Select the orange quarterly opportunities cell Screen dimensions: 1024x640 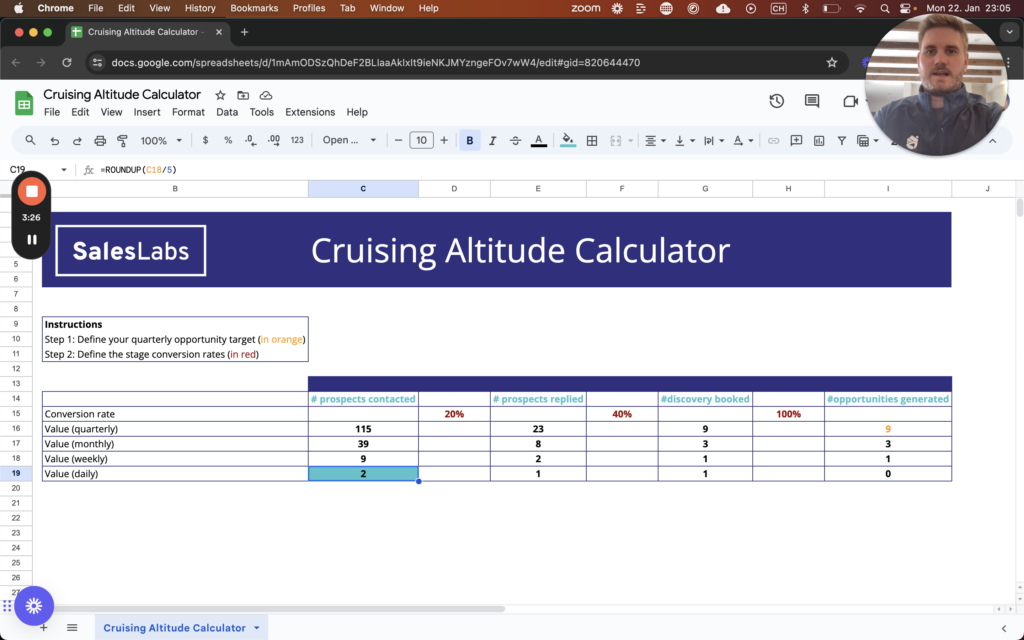tap(887, 429)
